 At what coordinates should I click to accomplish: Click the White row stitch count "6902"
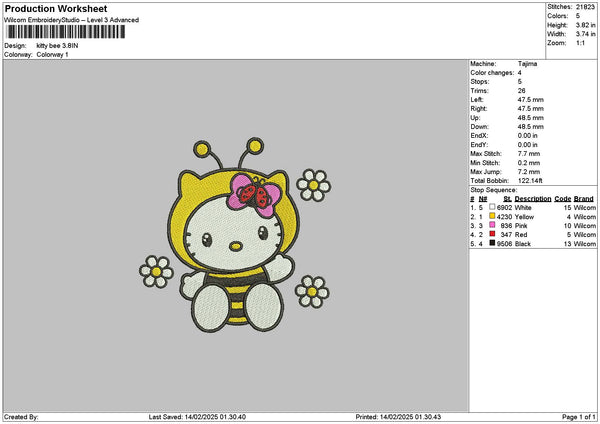[504, 207]
